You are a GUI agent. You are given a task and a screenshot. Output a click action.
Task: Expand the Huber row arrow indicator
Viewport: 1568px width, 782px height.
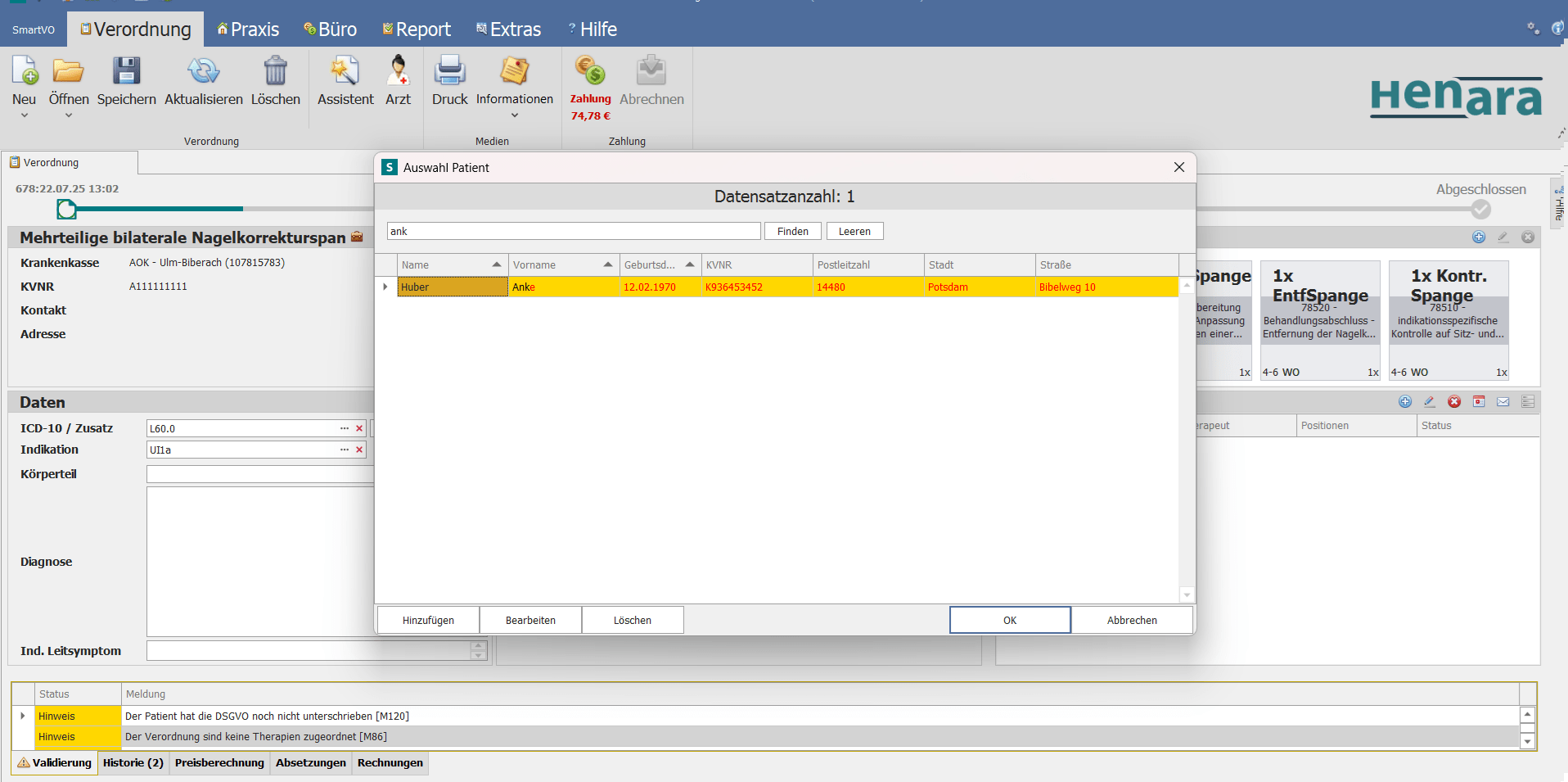(385, 287)
